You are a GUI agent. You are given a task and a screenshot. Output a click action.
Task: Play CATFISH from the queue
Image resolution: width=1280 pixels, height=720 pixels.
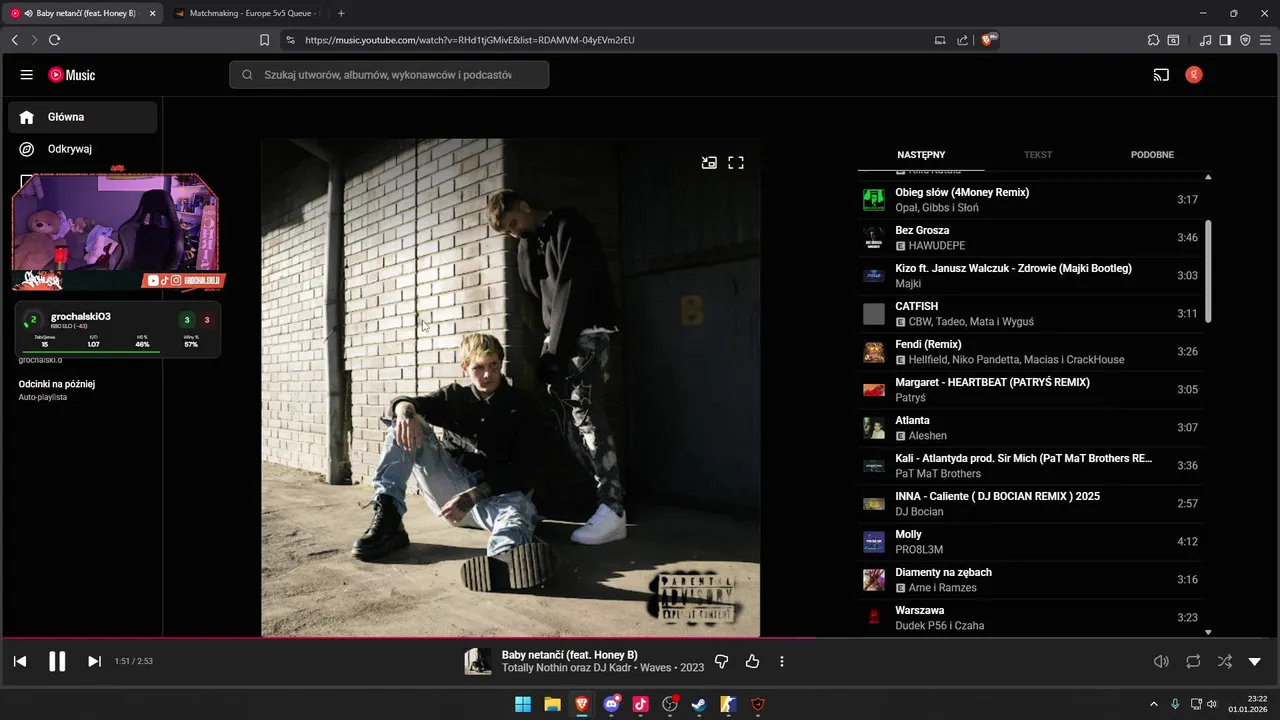point(1030,314)
